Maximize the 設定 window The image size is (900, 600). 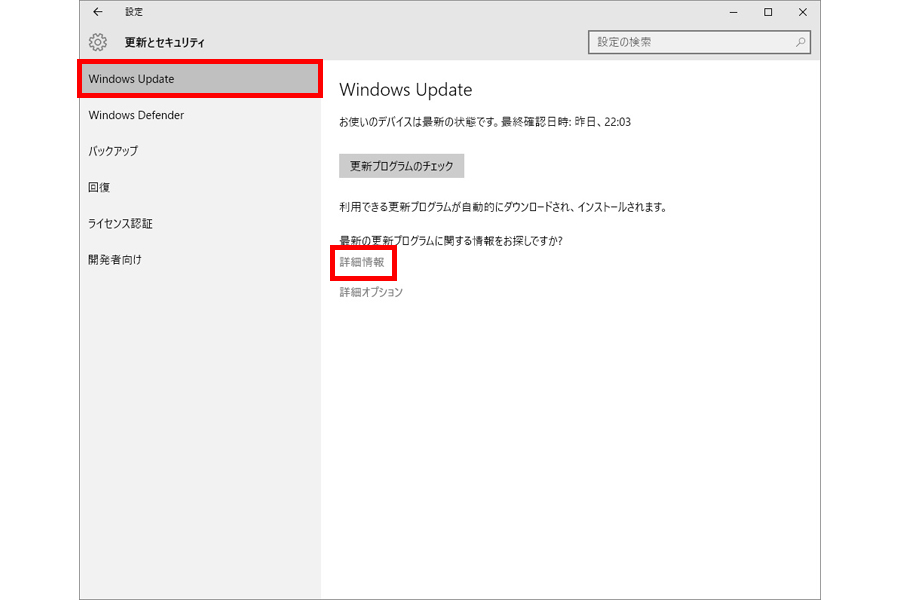click(x=768, y=12)
